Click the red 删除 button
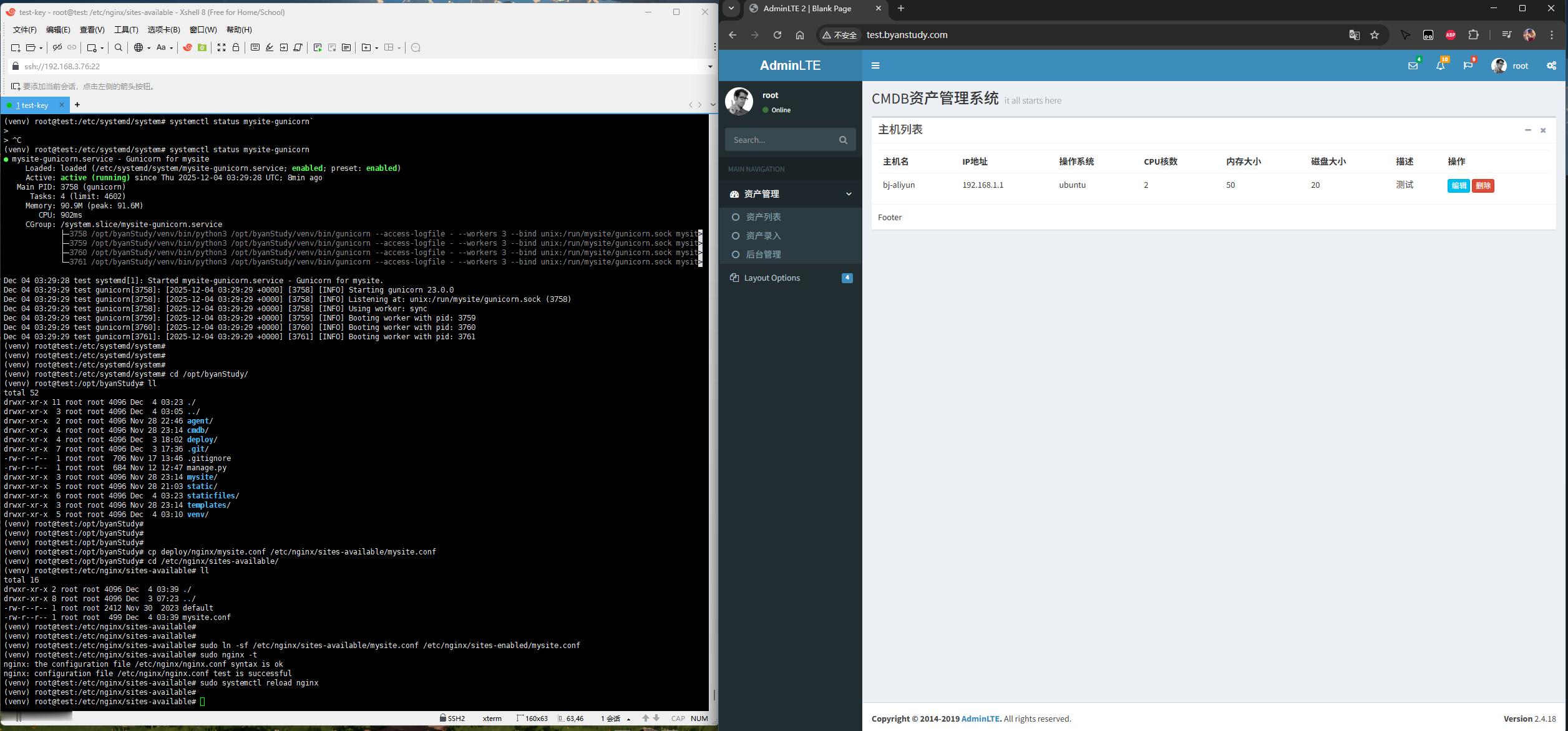The width and height of the screenshot is (1568, 731). (x=1483, y=185)
